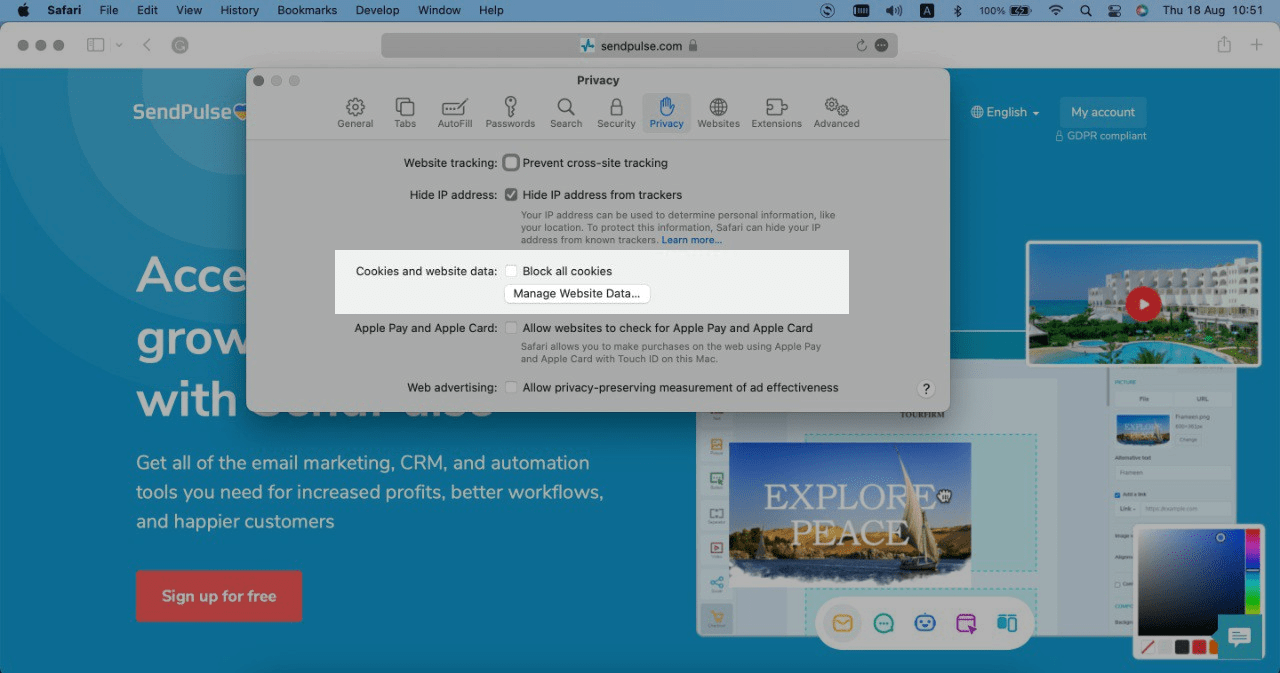Open the live chat widget icon
This screenshot has height=673, width=1280.
[1239, 637]
